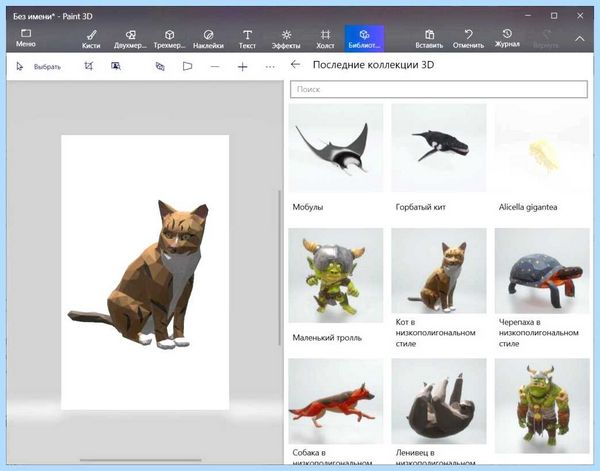Open the Библиотека 3D tab
Screen dimensions: 600x471
tap(364, 39)
